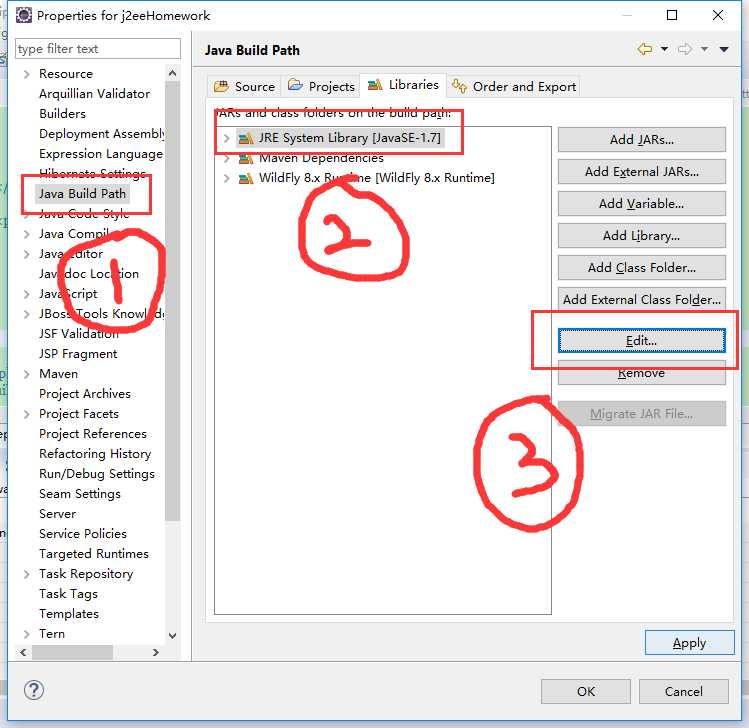This screenshot has width=749, height=728.
Task: Click the sidebar scroll left arrow
Action: tap(23, 652)
